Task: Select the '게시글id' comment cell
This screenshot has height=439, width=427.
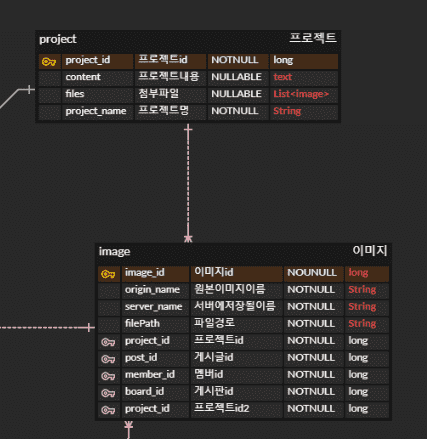Action: (x=237, y=359)
